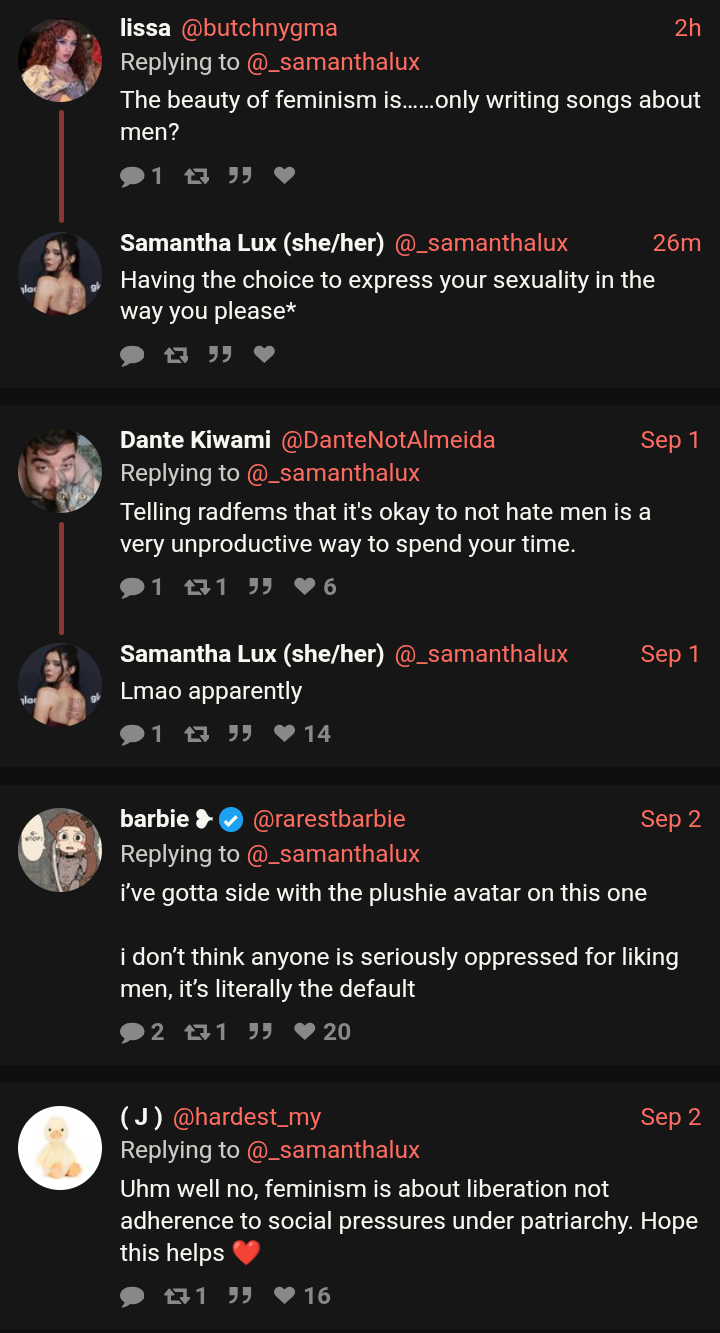Viewport: 720px width, 1333px height.
Task: Retweet barbie's plushie avatar tweet
Action: [x=197, y=1032]
